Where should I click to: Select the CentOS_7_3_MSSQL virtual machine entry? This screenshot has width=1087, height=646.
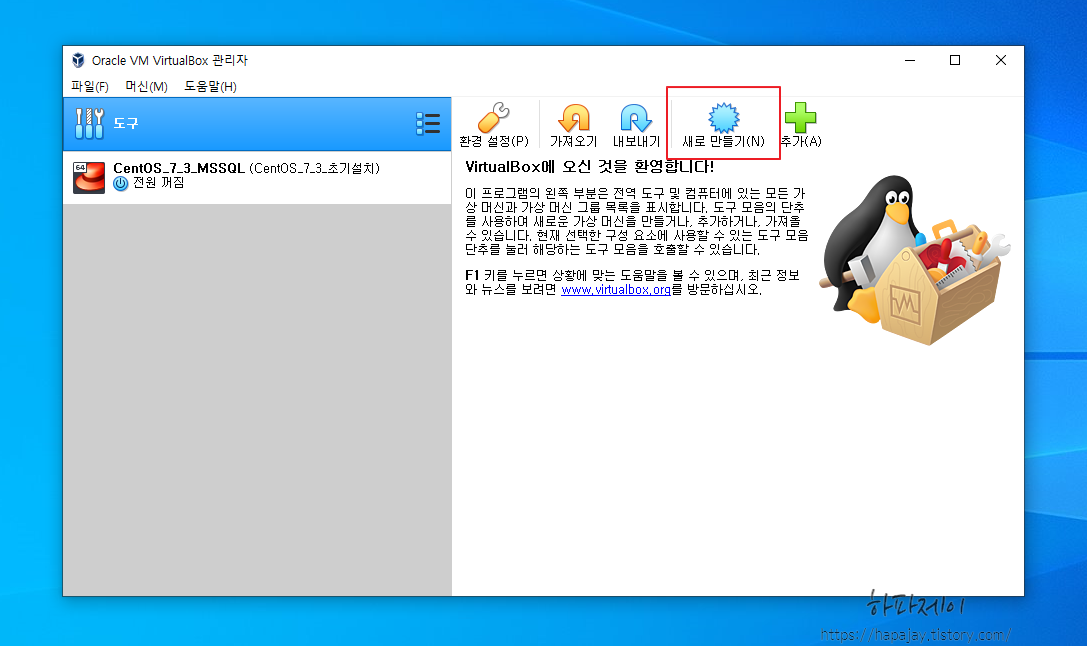click(x=257, y=177)
